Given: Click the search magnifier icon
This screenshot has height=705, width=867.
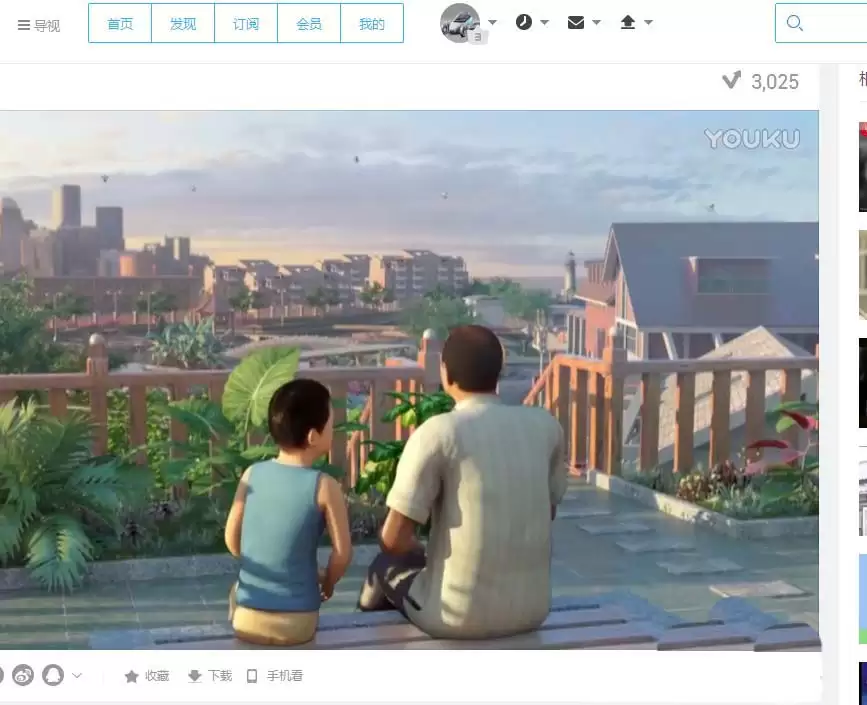Looking at the screenshot, I should tap(795, 23).
